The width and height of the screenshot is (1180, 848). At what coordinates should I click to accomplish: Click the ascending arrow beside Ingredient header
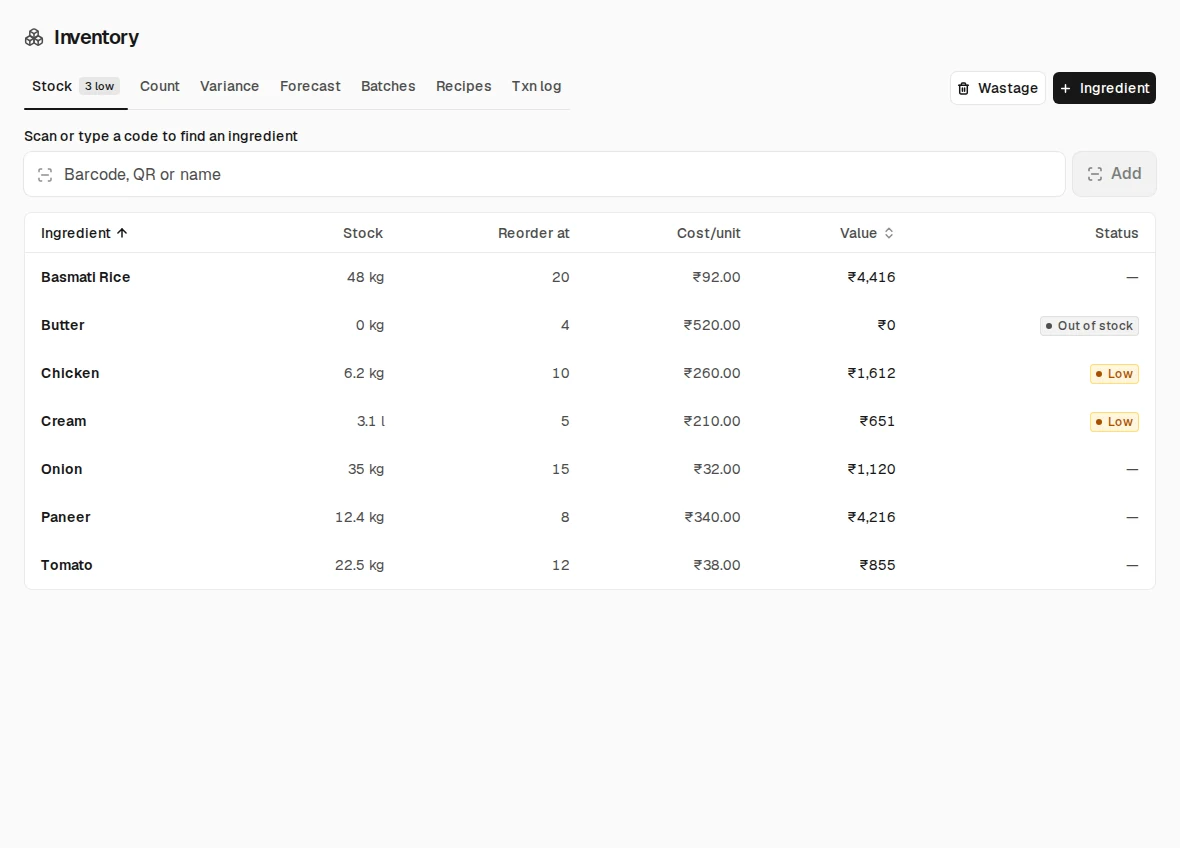122,233
